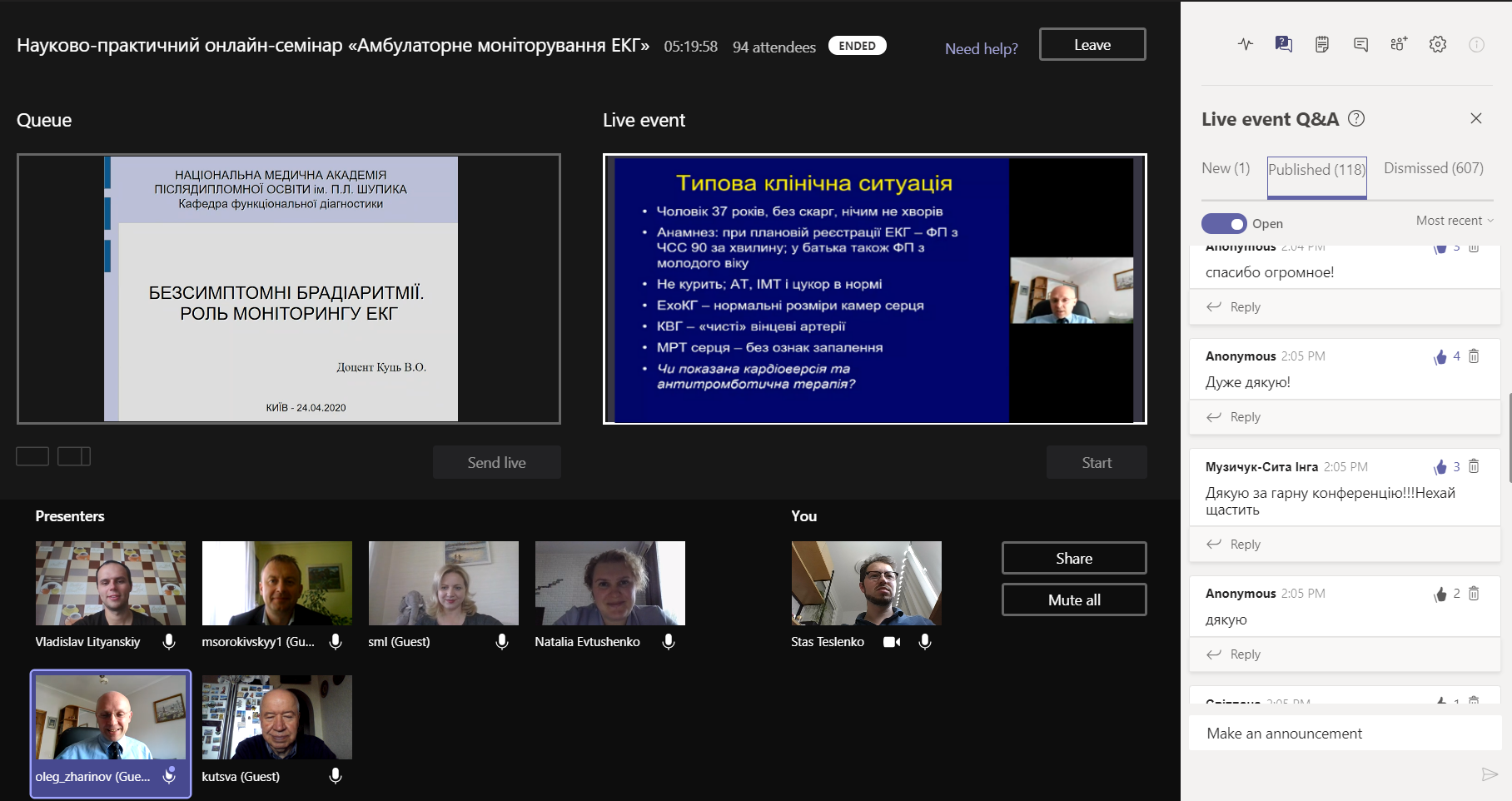Close the Live event Q&A panel
1512x801 pixels.
point(1476,118)
